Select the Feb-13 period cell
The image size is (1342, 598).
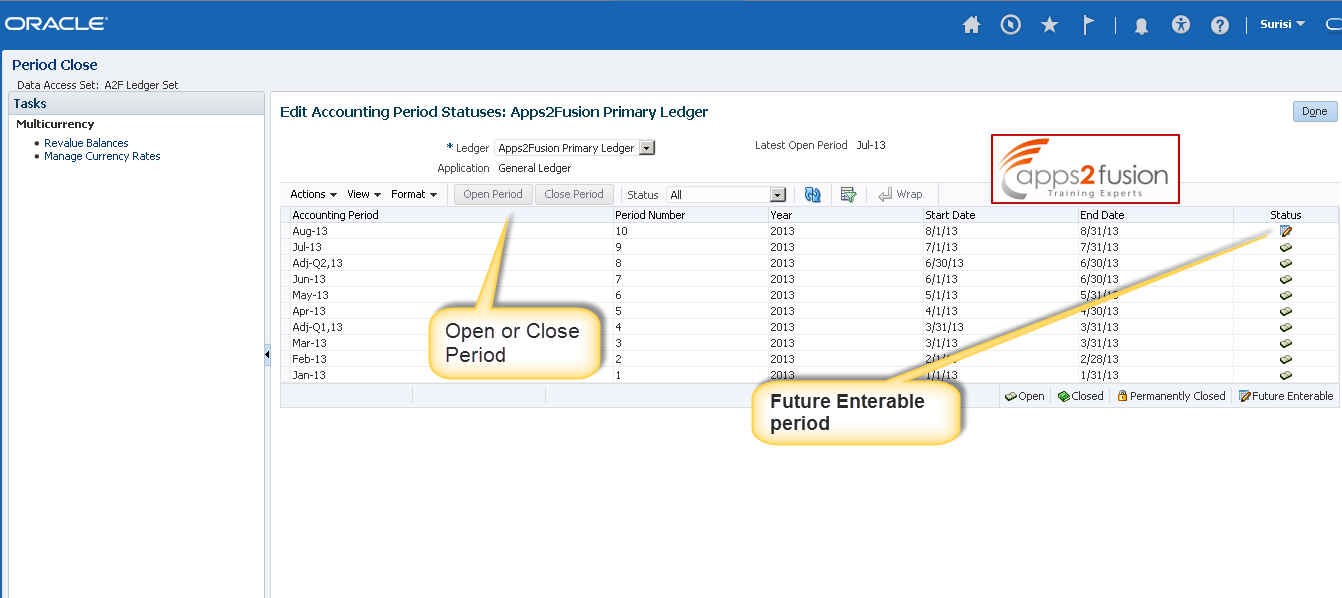451,359
